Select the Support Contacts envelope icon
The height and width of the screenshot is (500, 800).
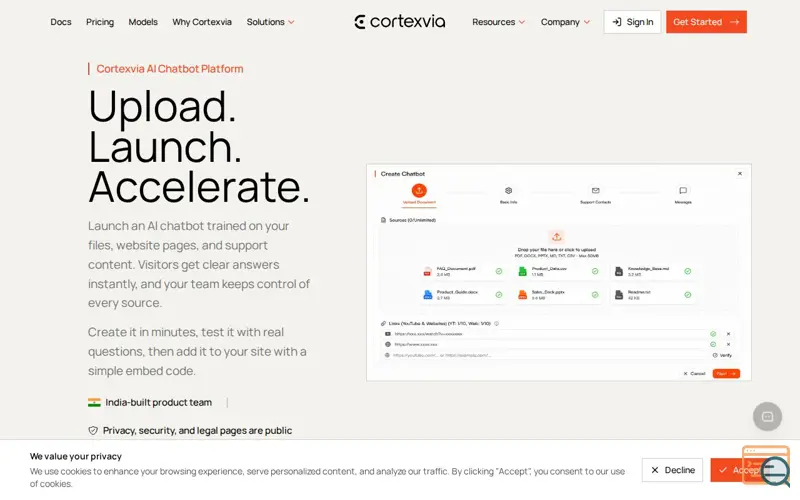click(595, 190)
